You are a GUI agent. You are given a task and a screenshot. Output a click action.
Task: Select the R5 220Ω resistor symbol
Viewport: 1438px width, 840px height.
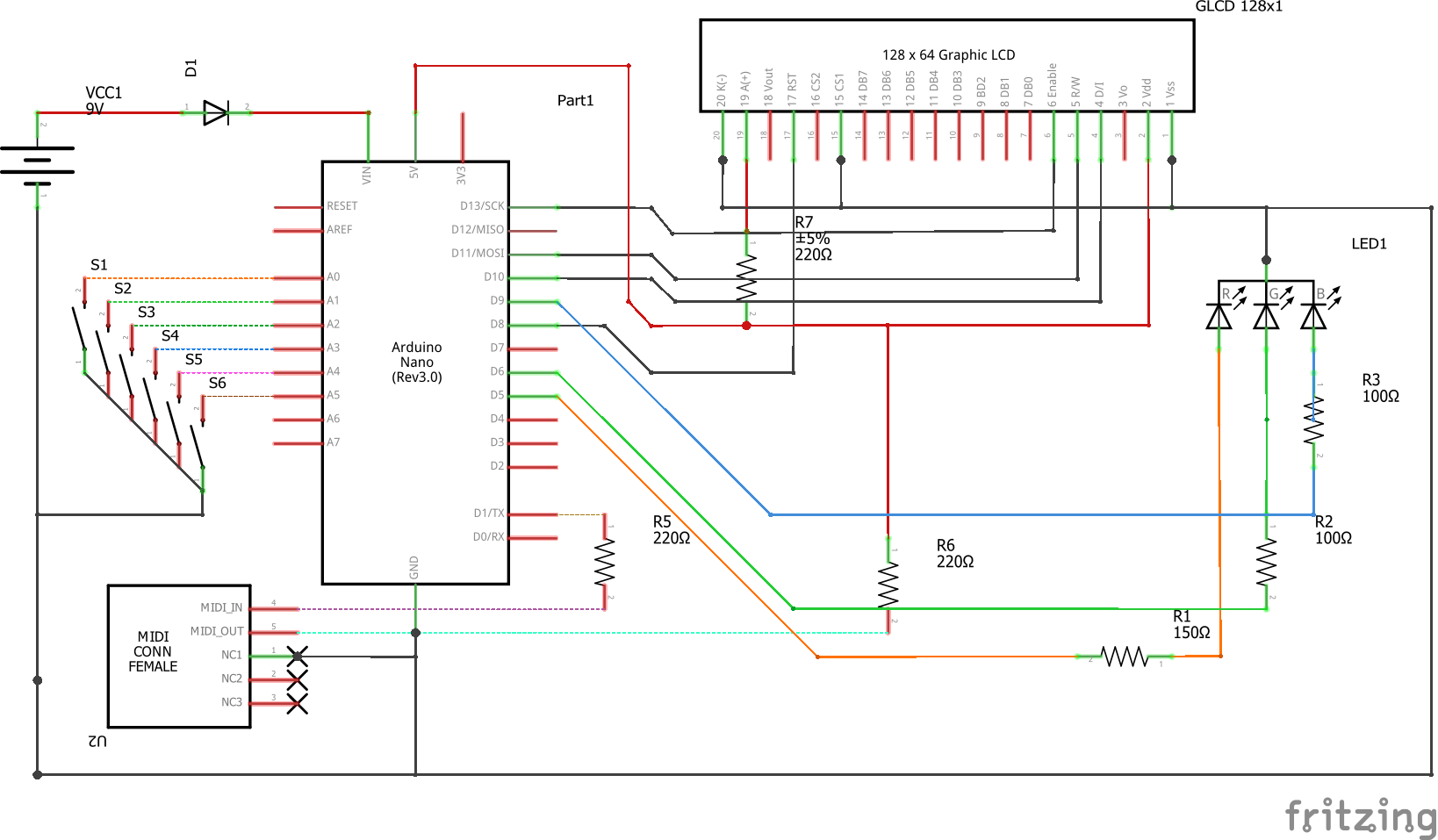click(605, 562)
